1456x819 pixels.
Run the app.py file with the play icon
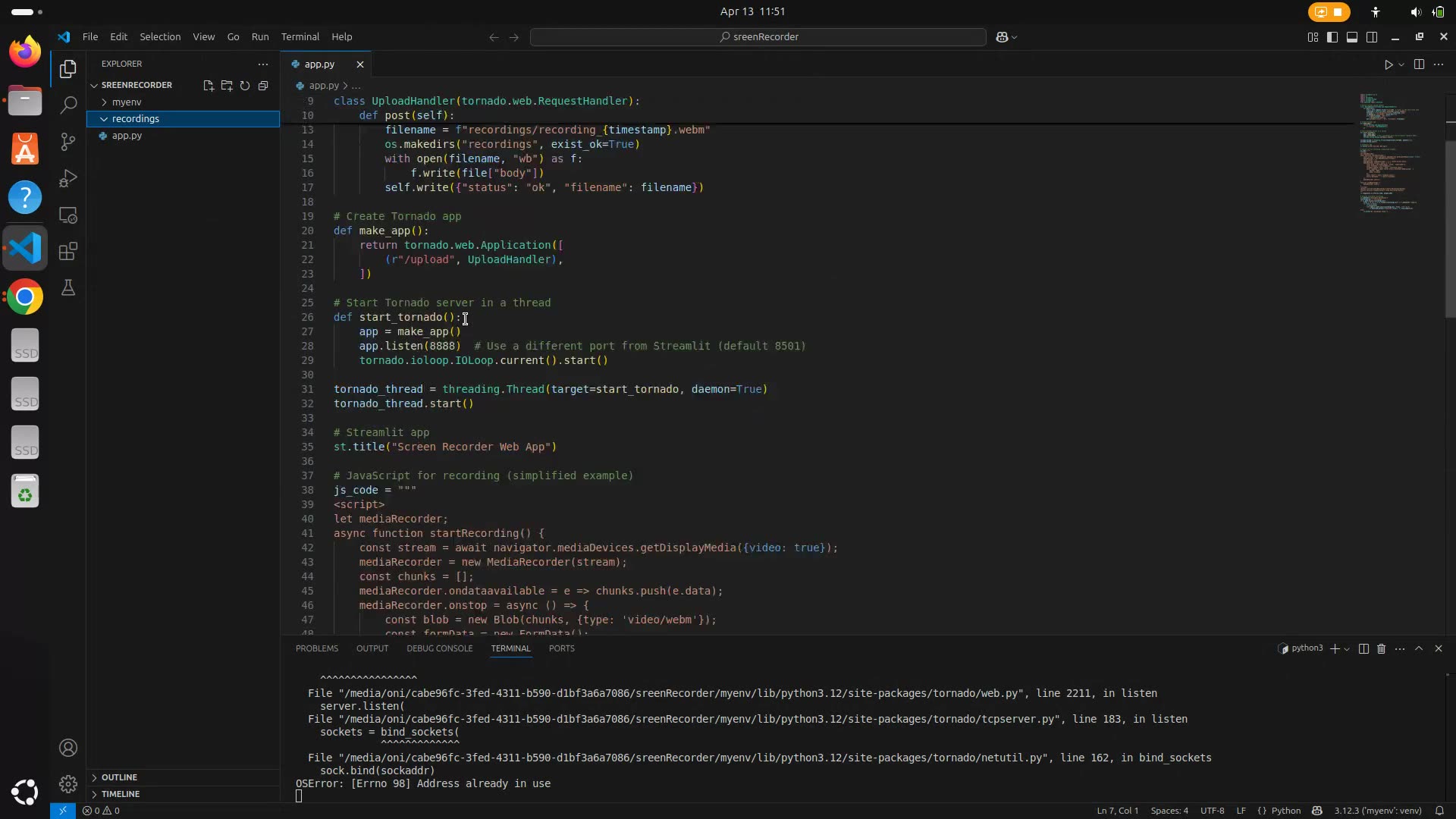click(x=1389, y=64)
